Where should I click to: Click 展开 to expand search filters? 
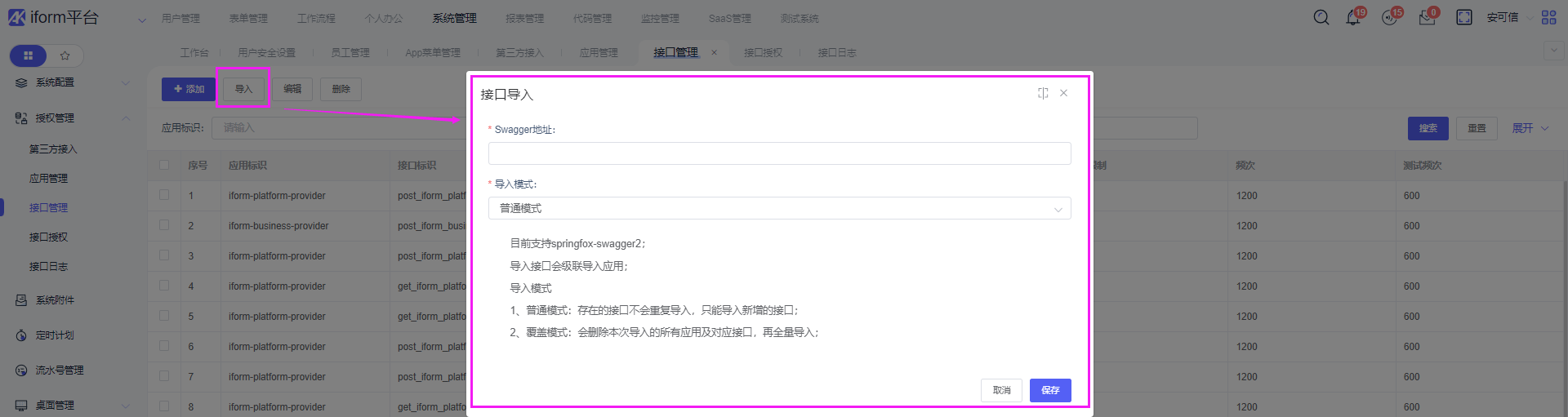click(x=1530, y=128)
